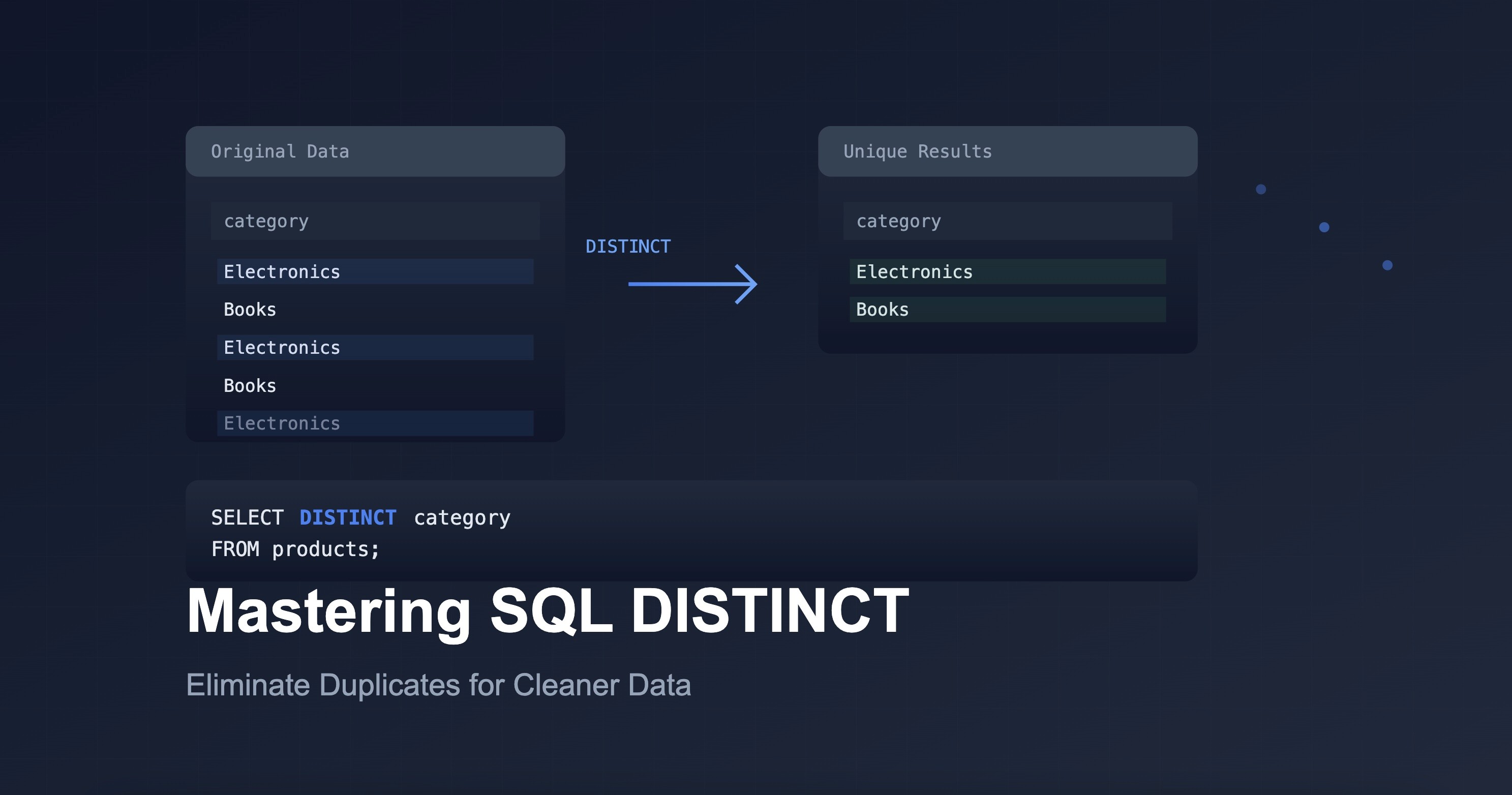
Task: Select the 'category' column header in Original Data
Action: click(x=375, y=221)
